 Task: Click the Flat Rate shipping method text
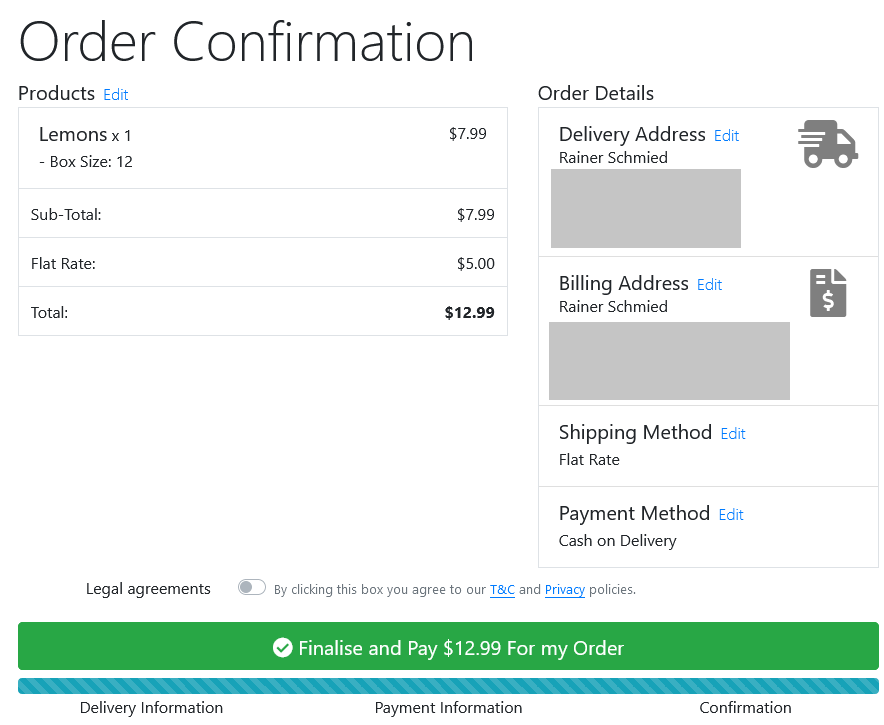click(x=589, y=459)
